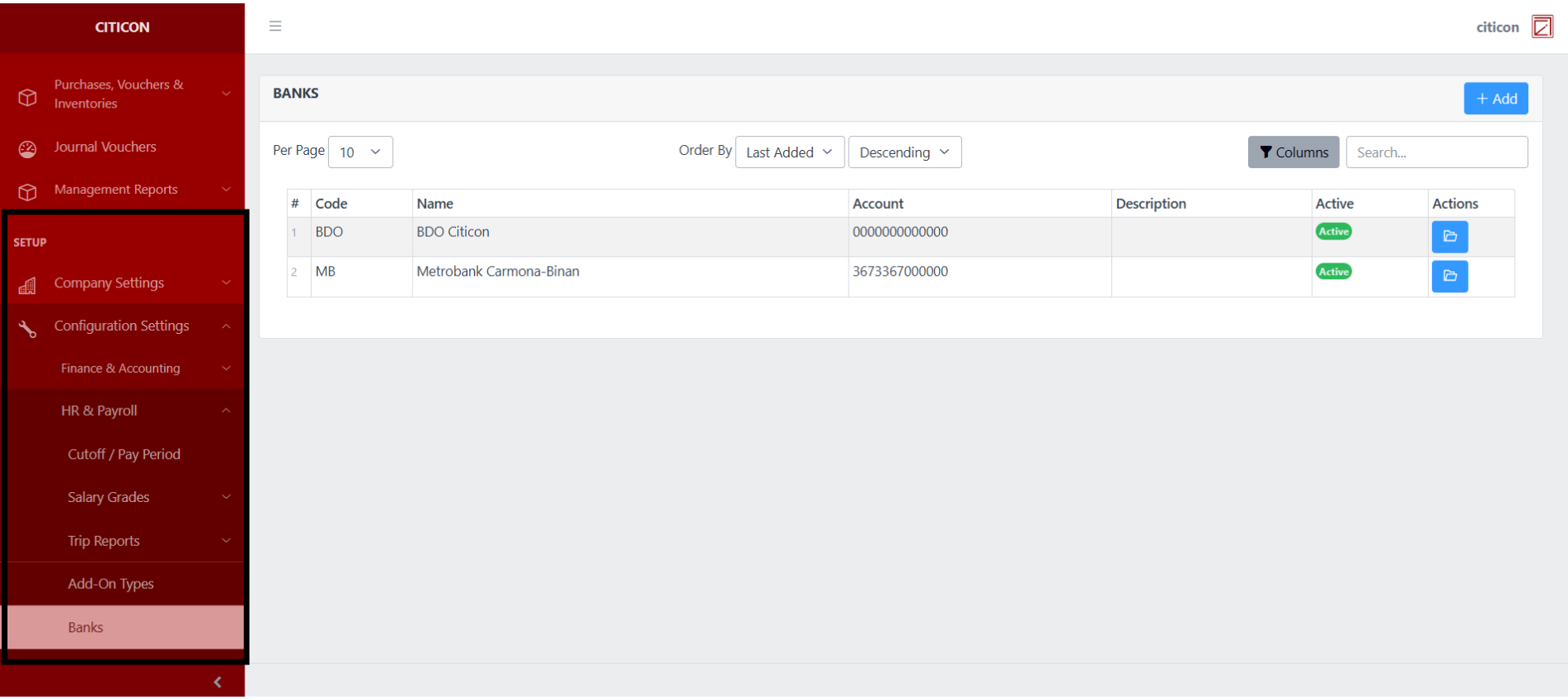This screenshot has width=1568, height=700.
Task: Click the Search input field
Action: point(1436,152)
